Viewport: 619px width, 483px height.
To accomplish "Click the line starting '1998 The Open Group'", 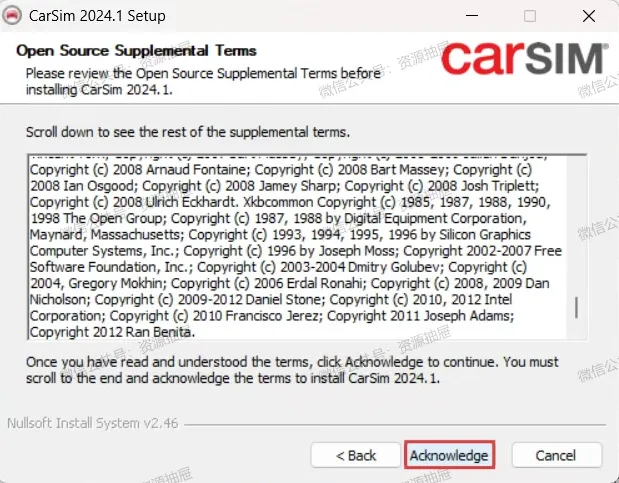I will [x=279, y=218].
